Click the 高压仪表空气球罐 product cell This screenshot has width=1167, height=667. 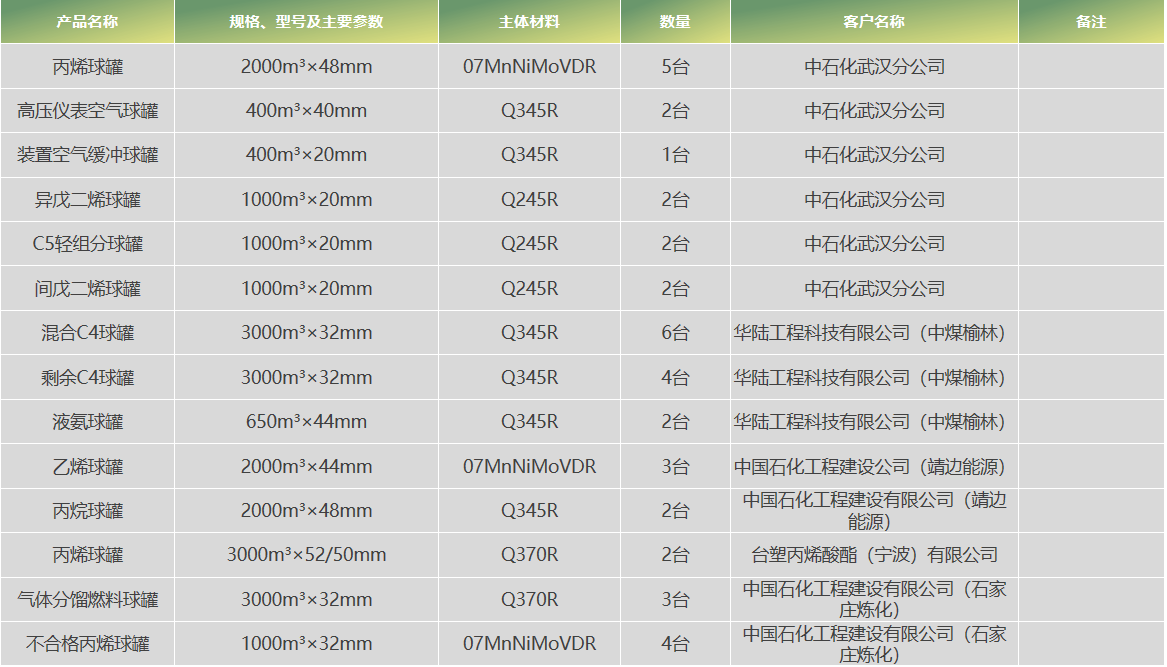87,111
